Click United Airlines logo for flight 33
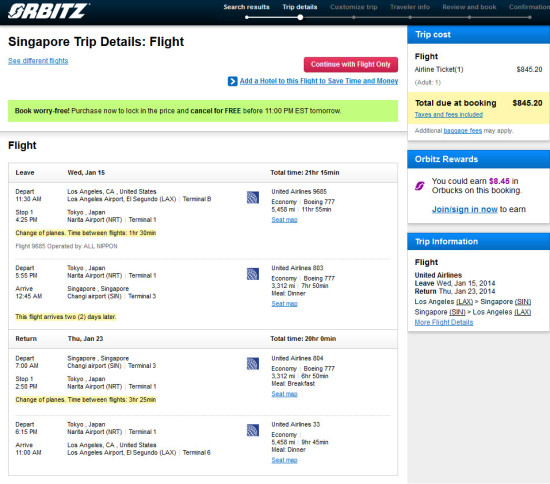Screen dimensions: 550x484 [253, 430]
